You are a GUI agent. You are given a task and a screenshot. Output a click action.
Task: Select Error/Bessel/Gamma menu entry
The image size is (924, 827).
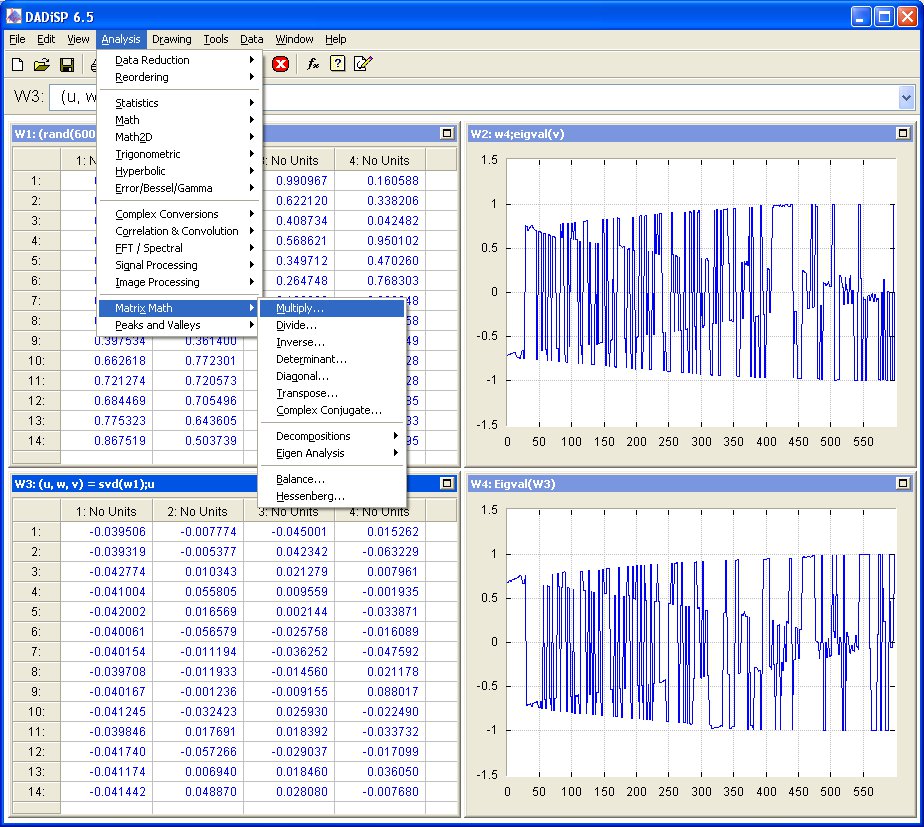[179, 189]
